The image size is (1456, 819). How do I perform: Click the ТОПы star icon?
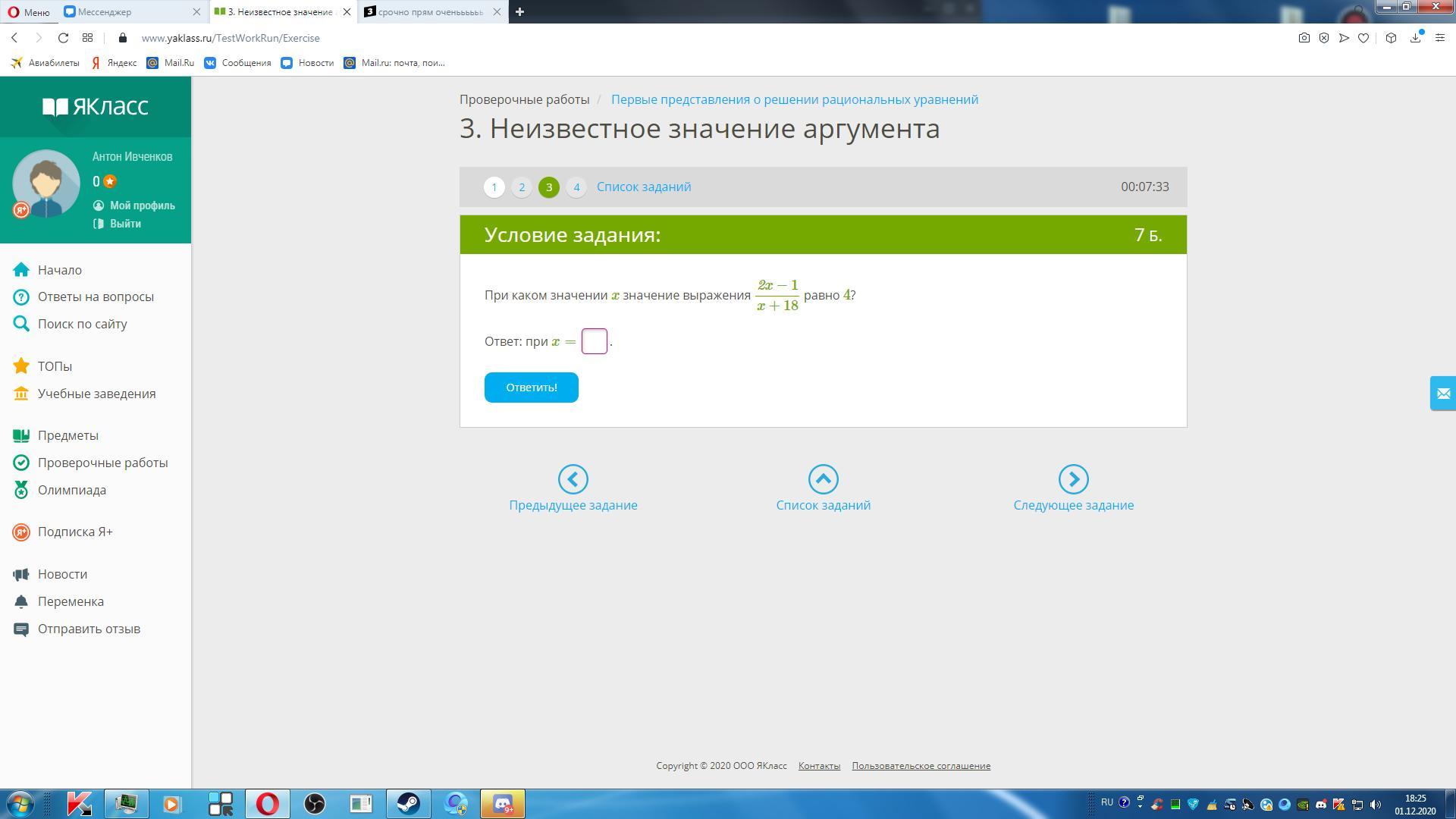21,366
